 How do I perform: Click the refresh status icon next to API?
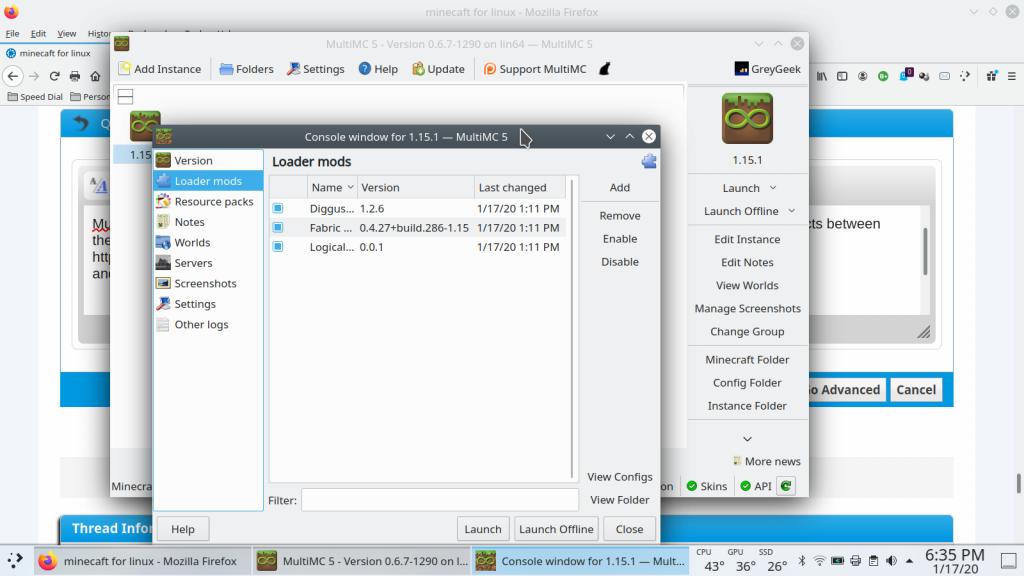pyautogui.click(x=786, y=486)
